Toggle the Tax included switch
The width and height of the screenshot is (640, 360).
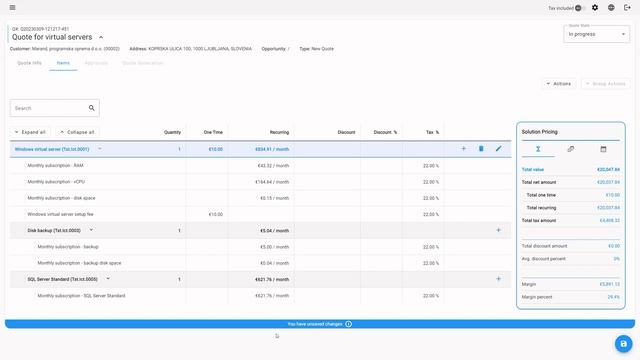pyautogui.click(x=580, y=8)
